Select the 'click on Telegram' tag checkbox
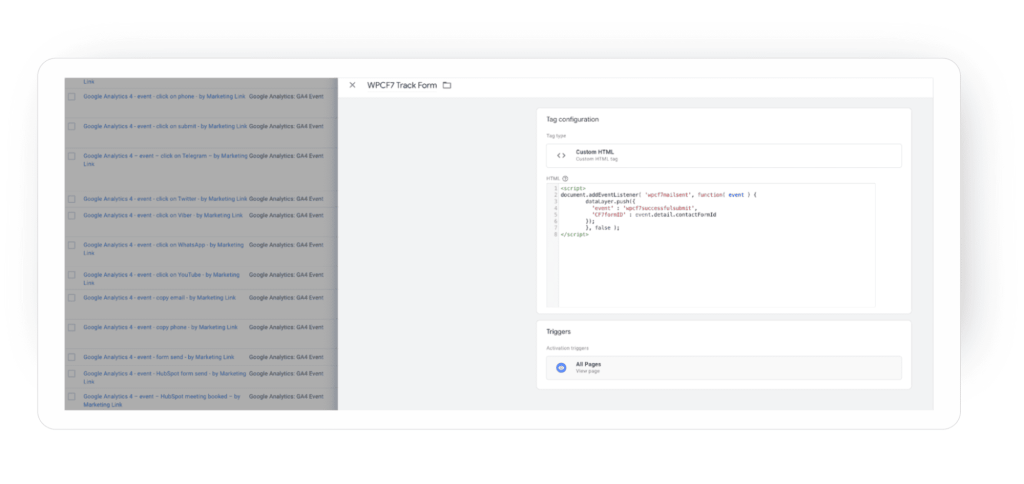 point(71,156)
